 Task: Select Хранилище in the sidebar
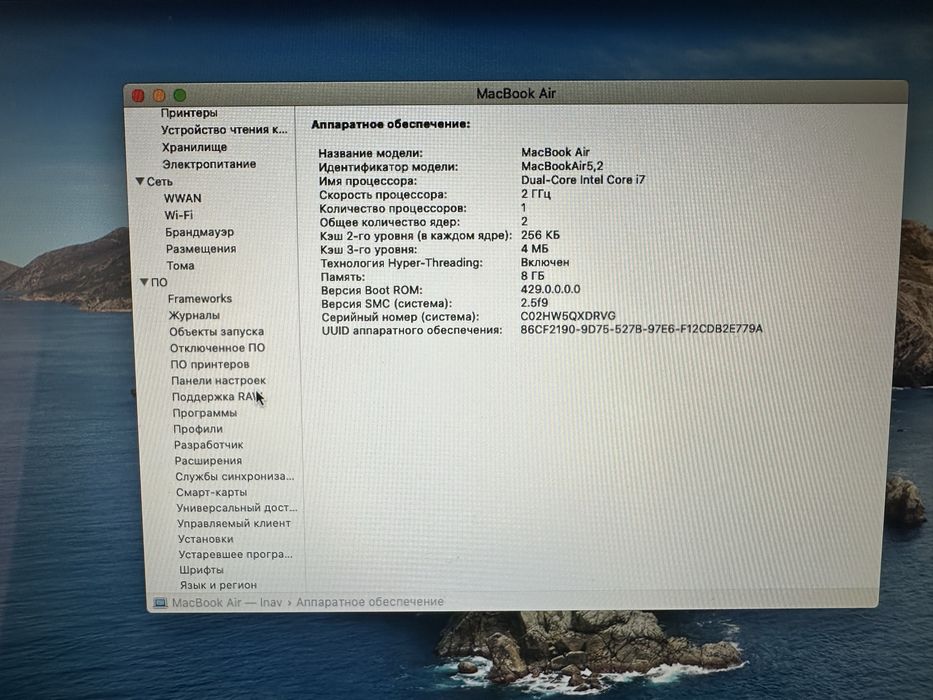pos(195,147)
